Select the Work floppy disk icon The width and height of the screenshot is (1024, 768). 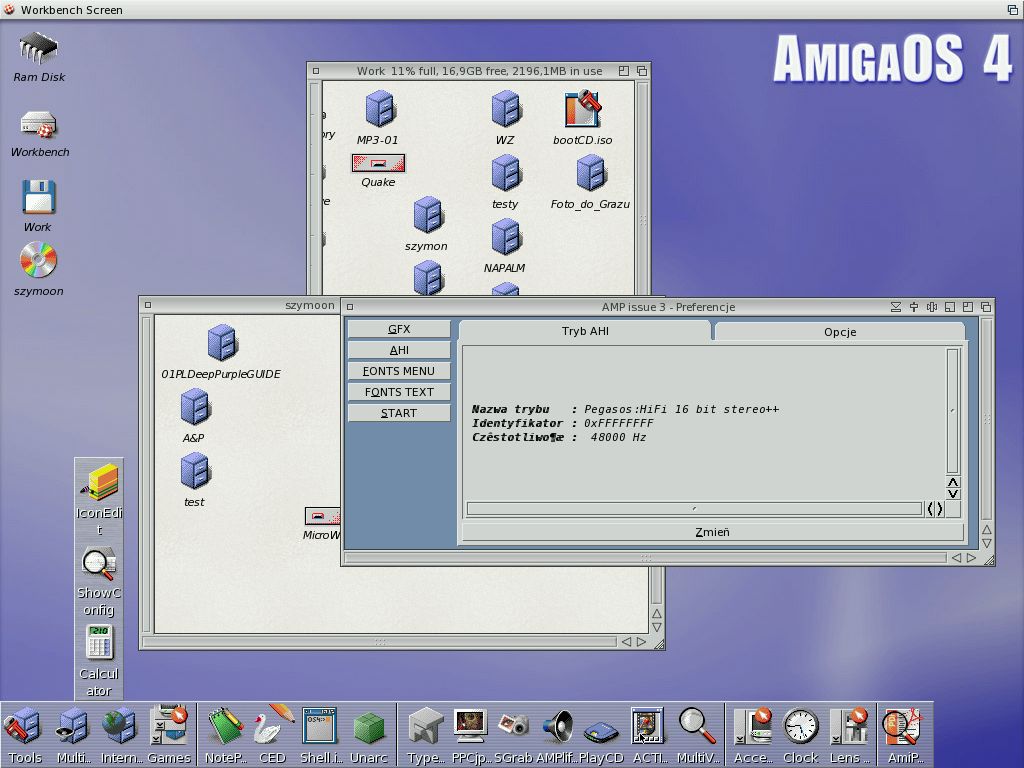coord(39,206)
